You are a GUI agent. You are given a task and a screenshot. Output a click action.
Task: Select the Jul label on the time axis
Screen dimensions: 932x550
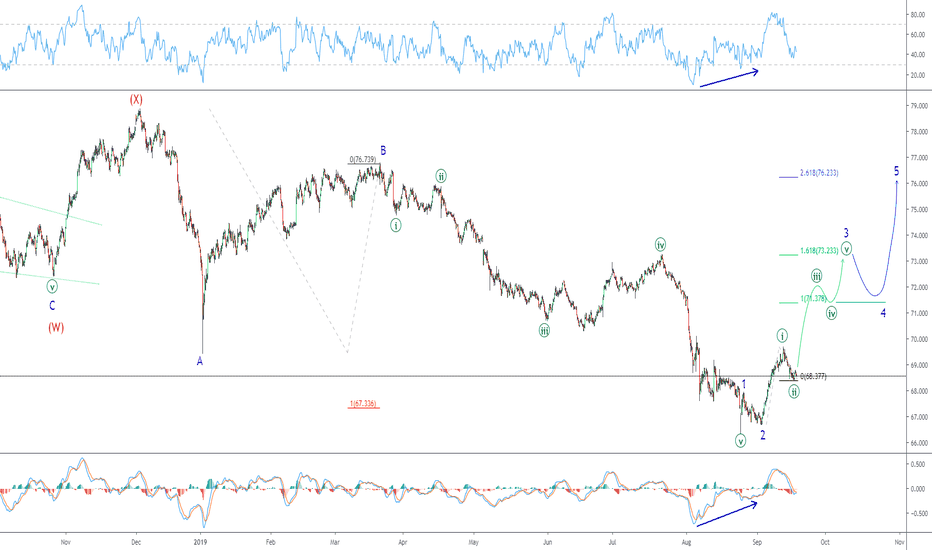612,542
